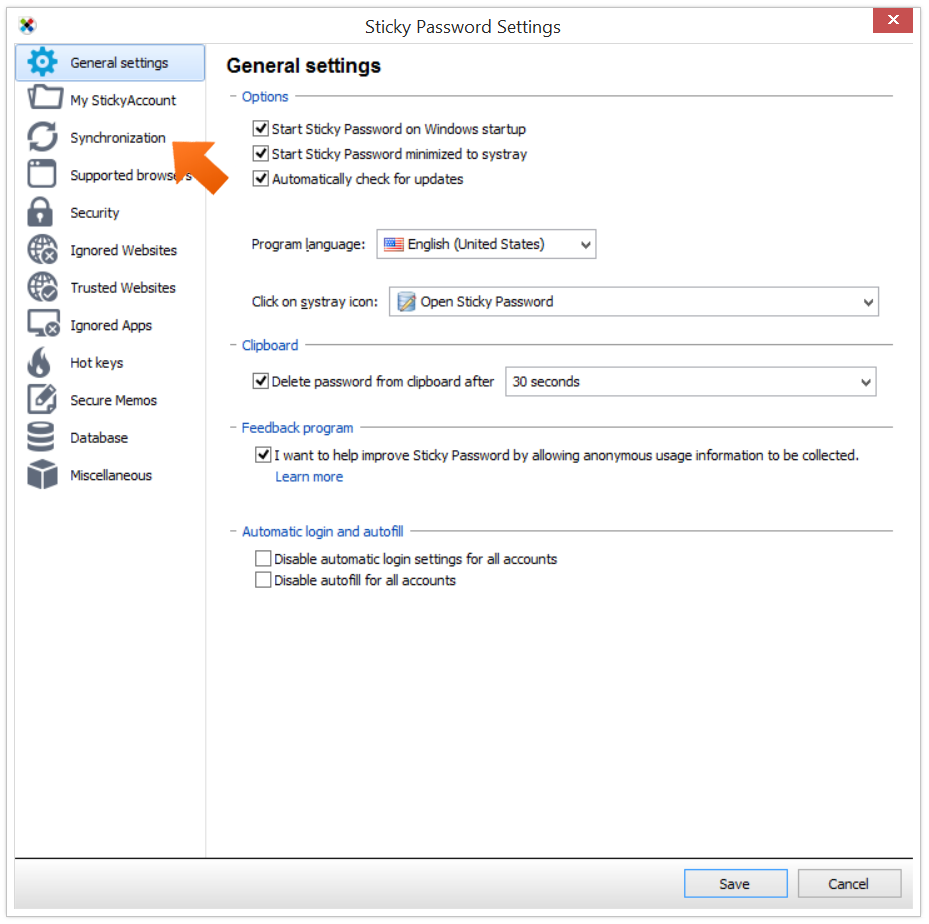Open Ignored Websites settings
The height and width of the screenshot is (924, 929).
[x=123, y=251]
